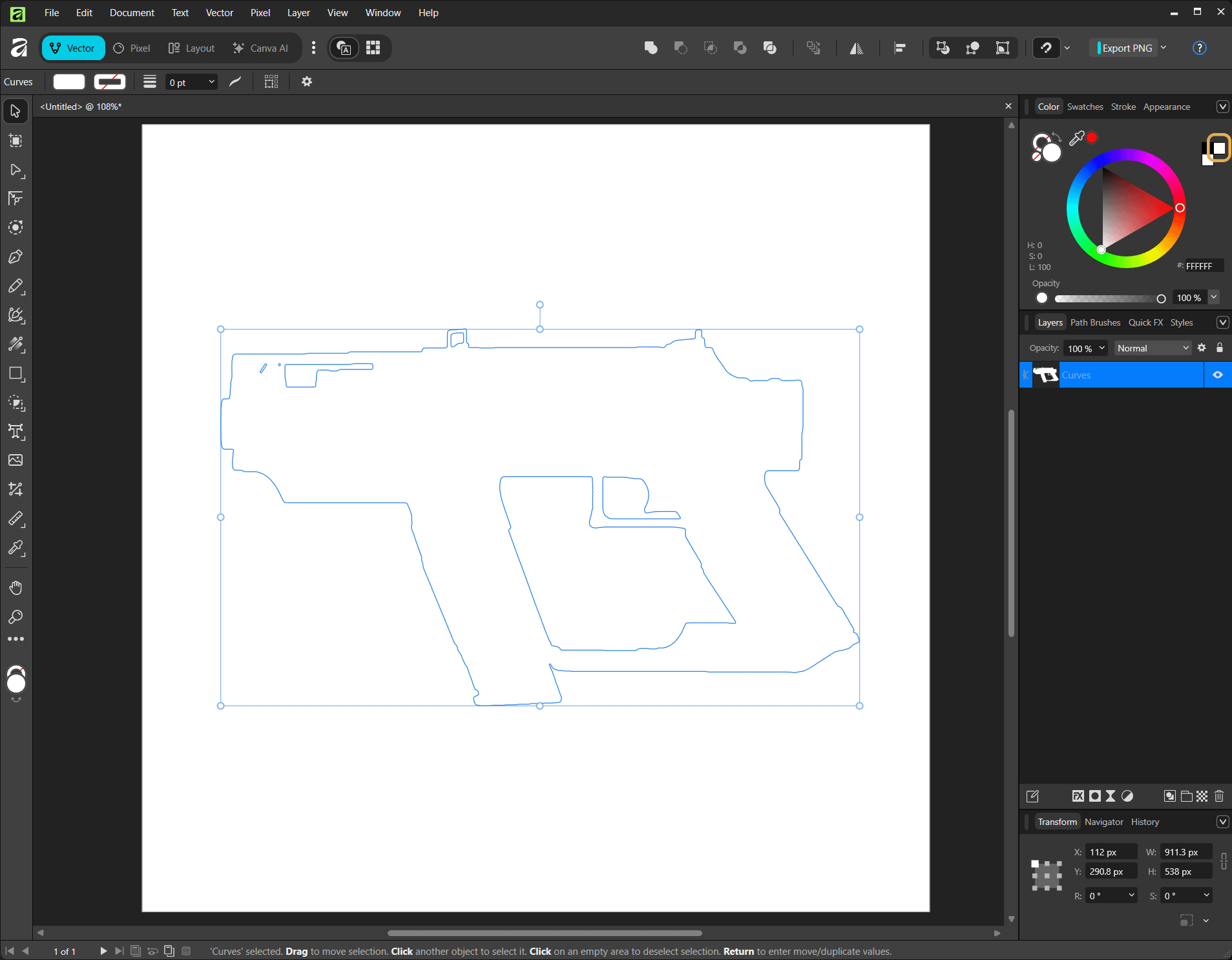The height and width of the screenshot is (960, 1232).
Task: Switch to the Navigator tab
Action: point(1103,822)
